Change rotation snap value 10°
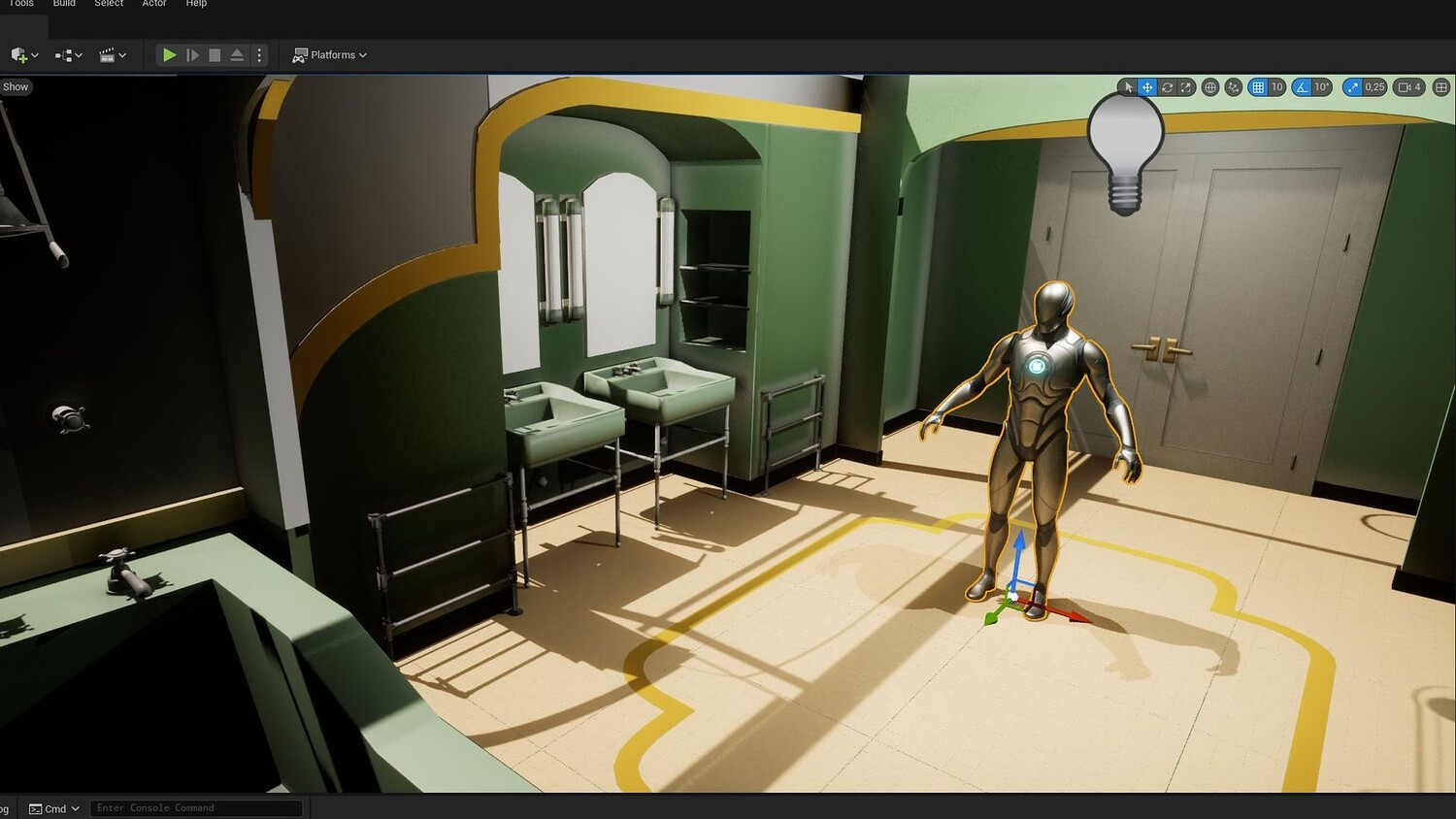Image resolution: width=1456 pixels, height=819 pixels. [x=1322, y=87]
